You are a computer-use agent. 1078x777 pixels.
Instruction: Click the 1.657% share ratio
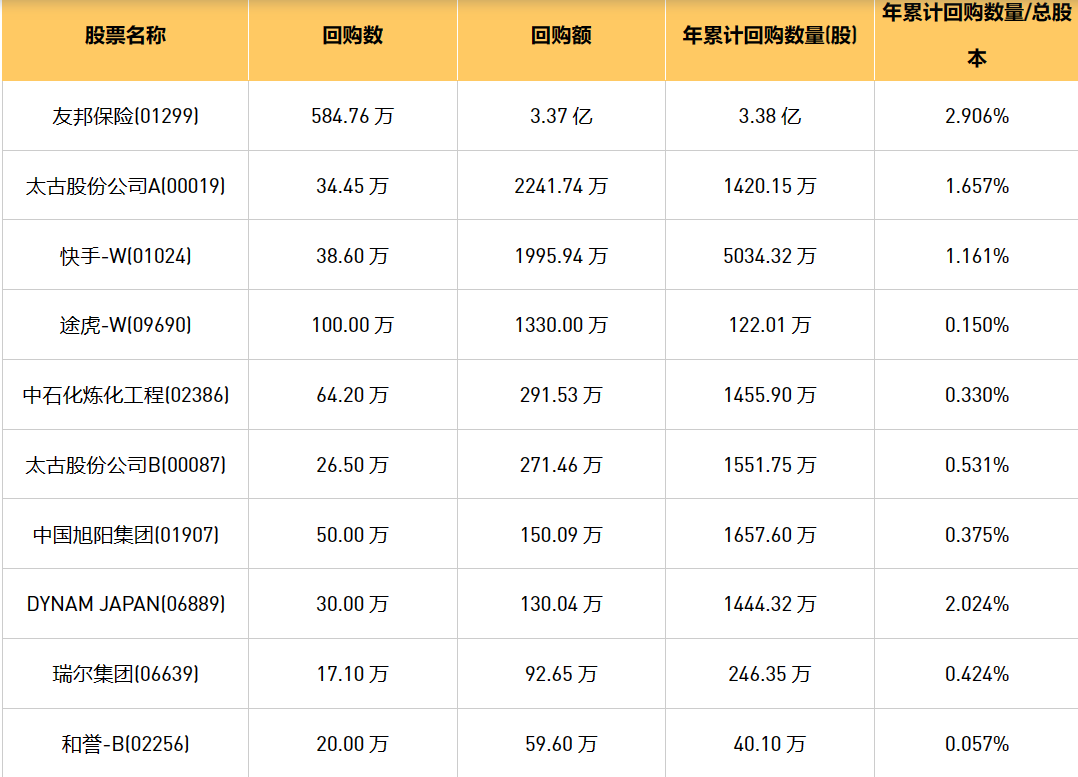point(977,186)
